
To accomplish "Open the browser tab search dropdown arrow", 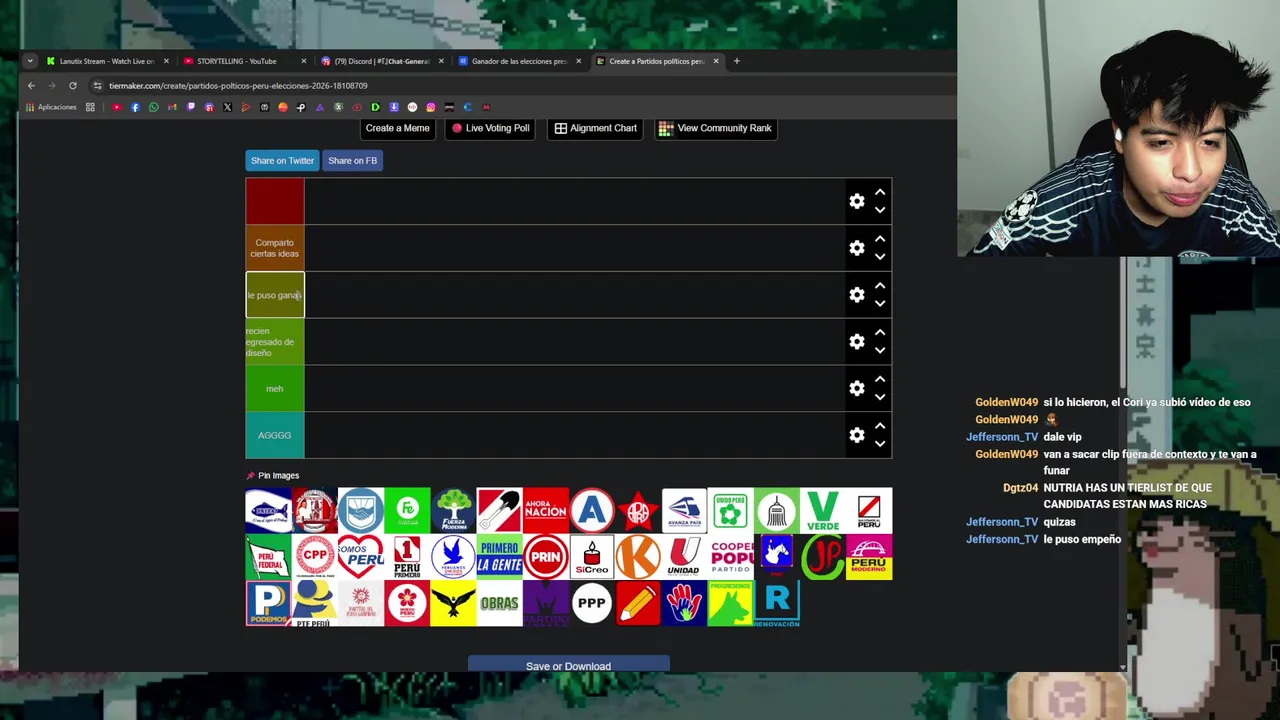I will coord(30,61).
